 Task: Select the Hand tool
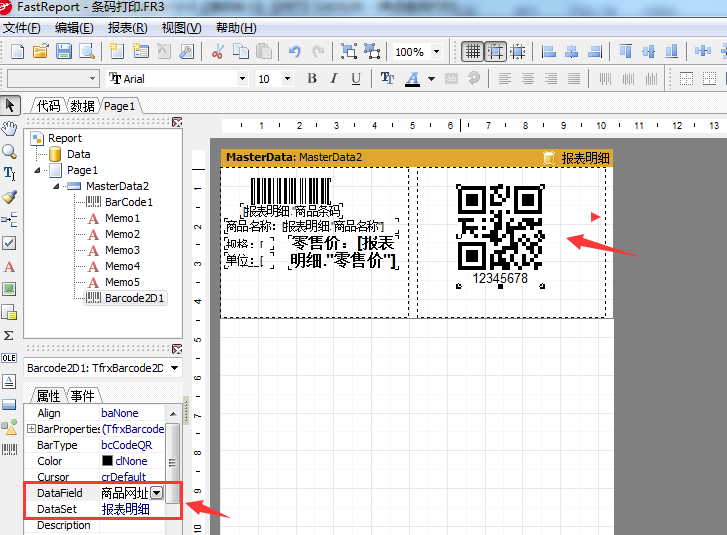(9, 128)
